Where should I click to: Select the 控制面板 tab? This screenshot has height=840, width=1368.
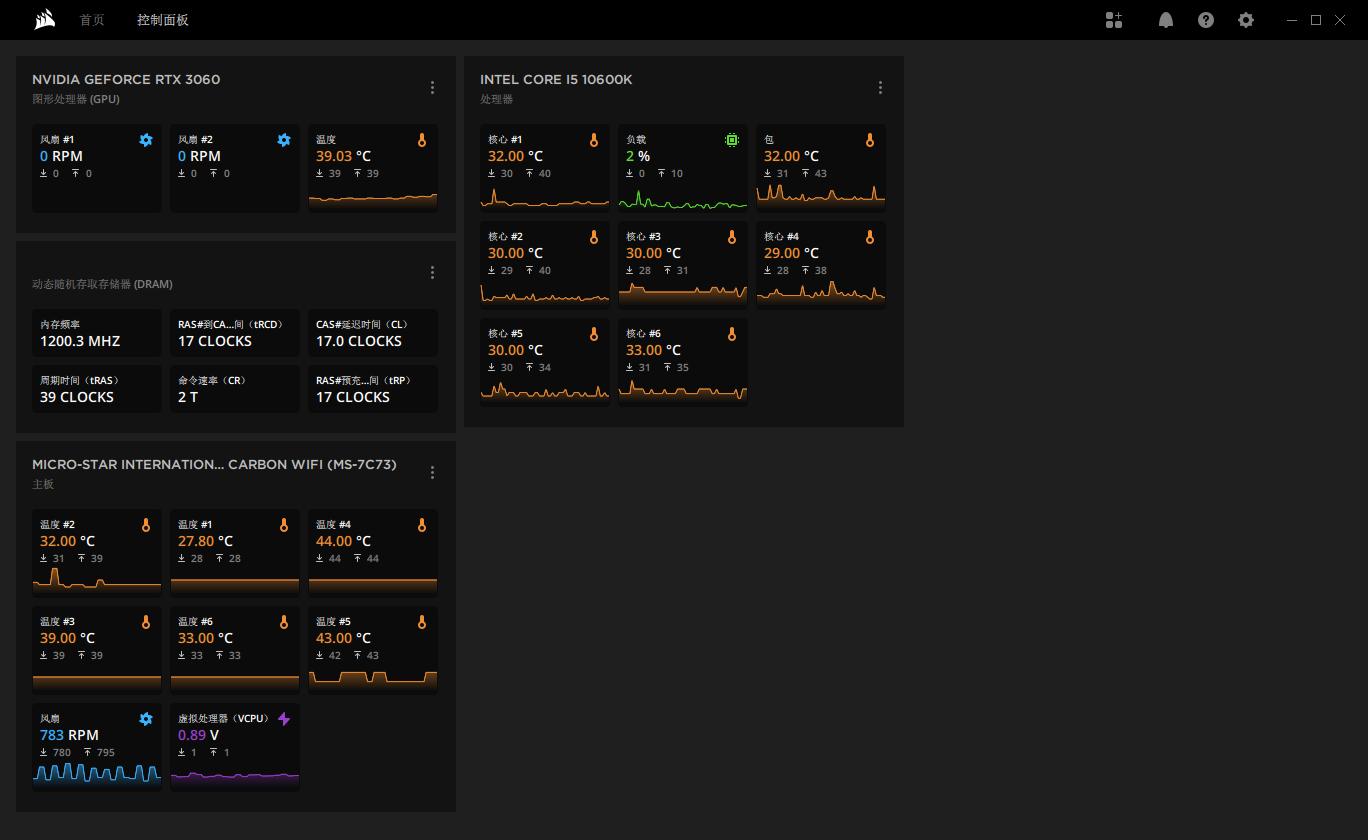(x=163, y=20)
